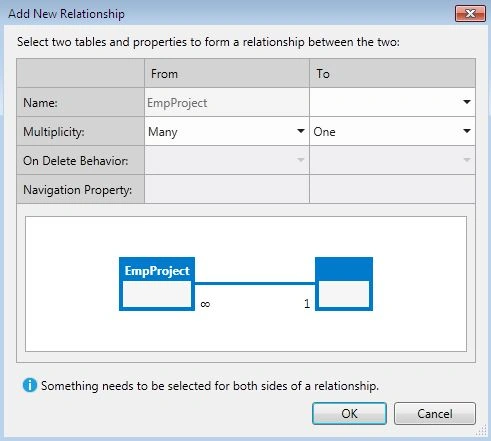
Task: Select the EmpProject table box in diagram
Action: pyautogui.click(x=157, y=284)
